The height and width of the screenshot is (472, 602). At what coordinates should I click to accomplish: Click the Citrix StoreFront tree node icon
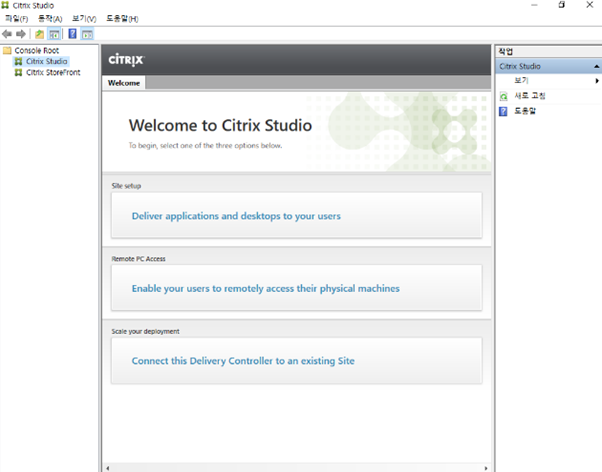pos(18,73)
